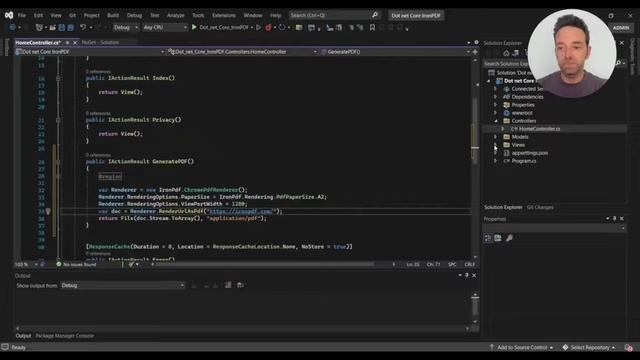This screenshot has width=640, height=360.
Task: Click the Solution Explorer Home icon
Action: tap(506, 53)
